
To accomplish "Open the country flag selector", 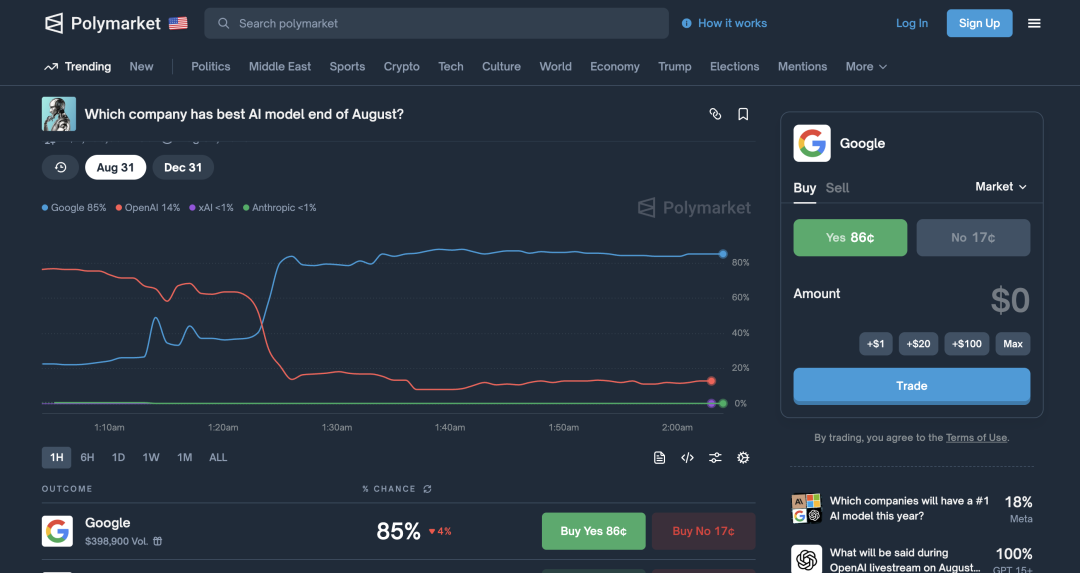I will click(x=178, y=23).
